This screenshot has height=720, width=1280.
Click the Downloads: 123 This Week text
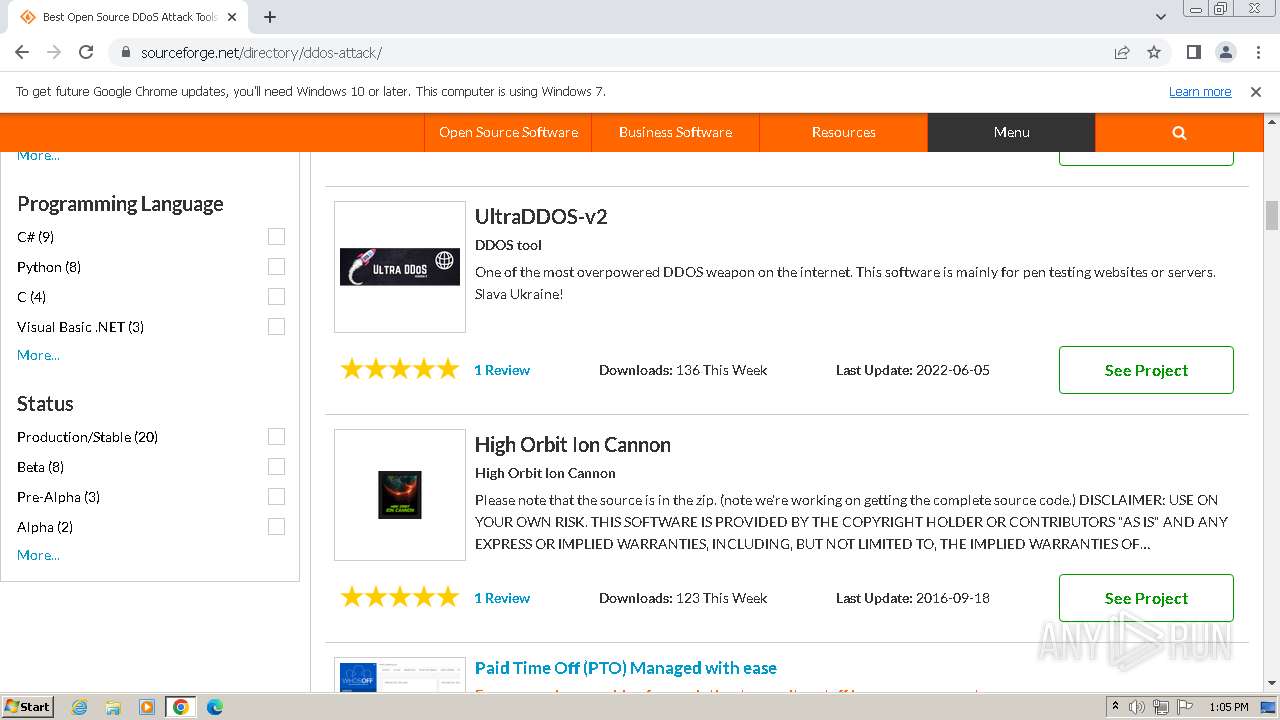(x=683, y=598)
